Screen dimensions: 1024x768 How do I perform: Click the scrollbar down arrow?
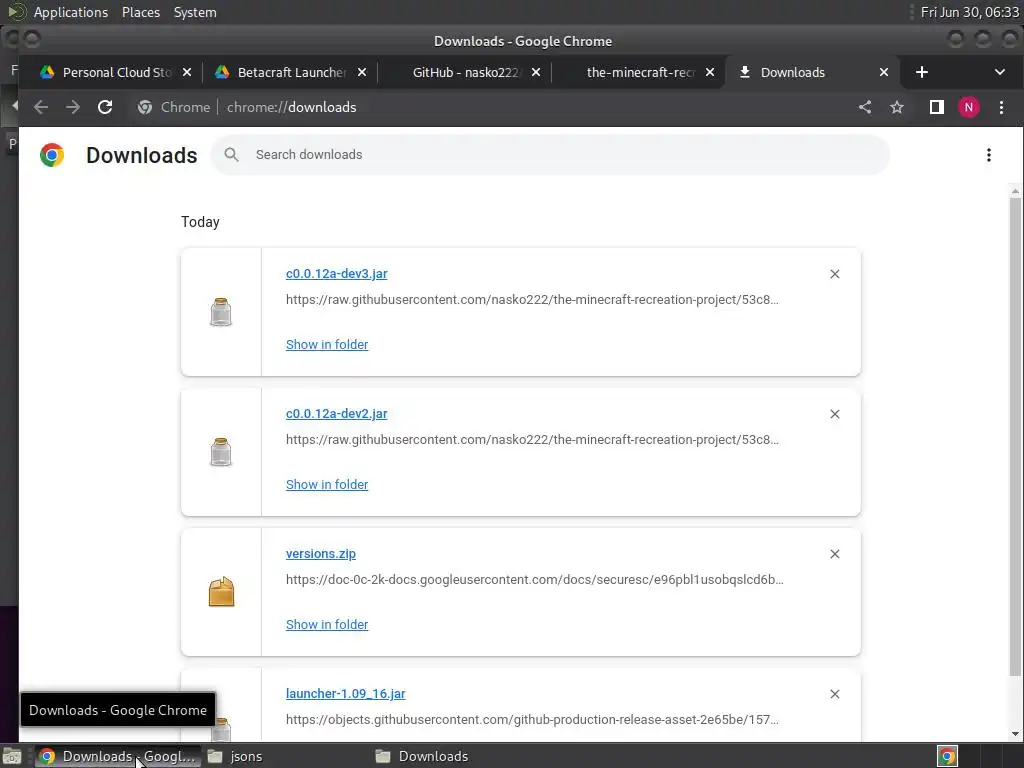point(1015,733)
